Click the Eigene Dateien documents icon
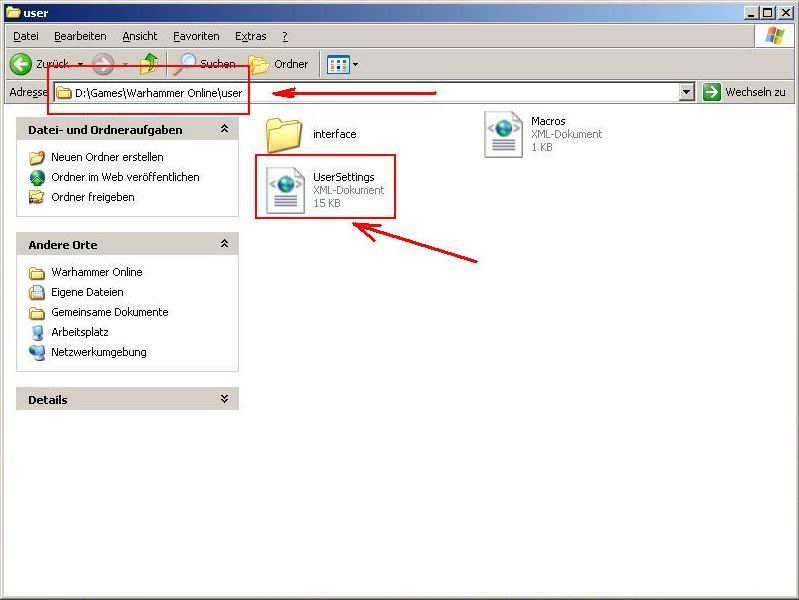 point(37,292)
